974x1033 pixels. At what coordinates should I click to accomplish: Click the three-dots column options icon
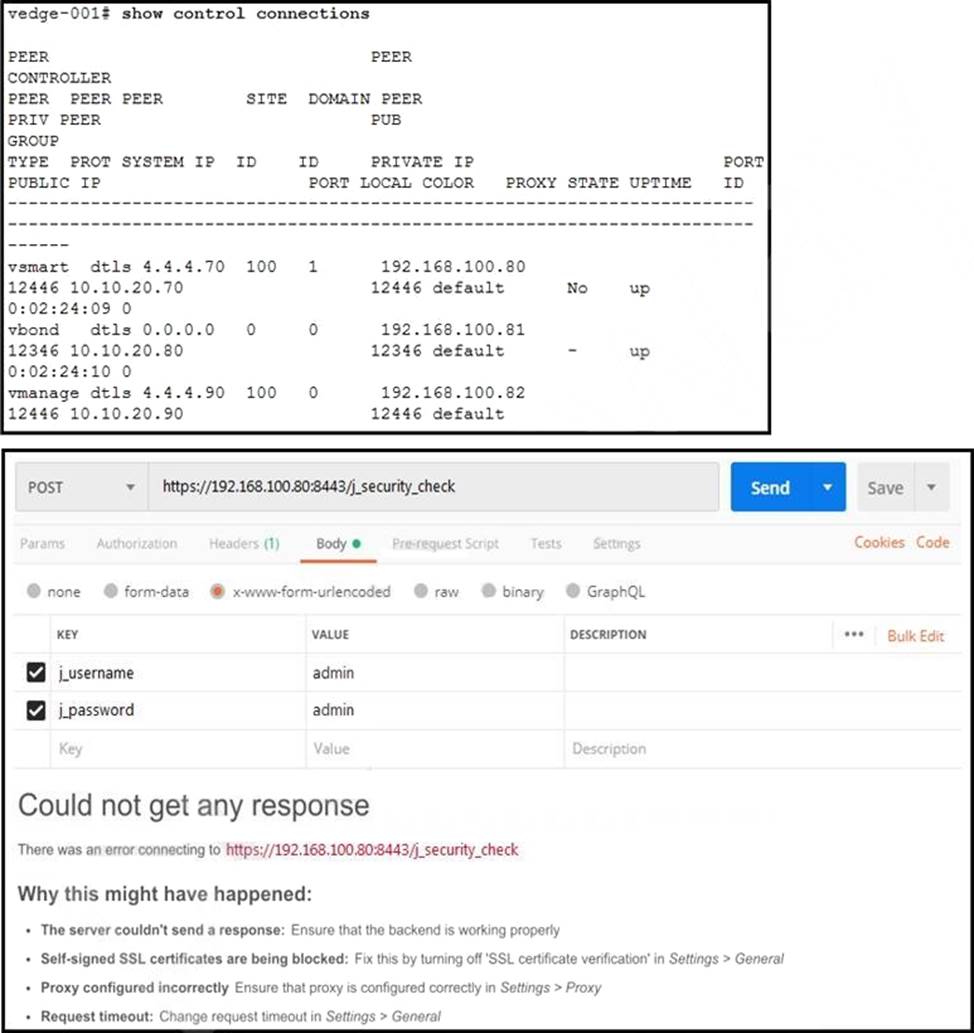853,635
